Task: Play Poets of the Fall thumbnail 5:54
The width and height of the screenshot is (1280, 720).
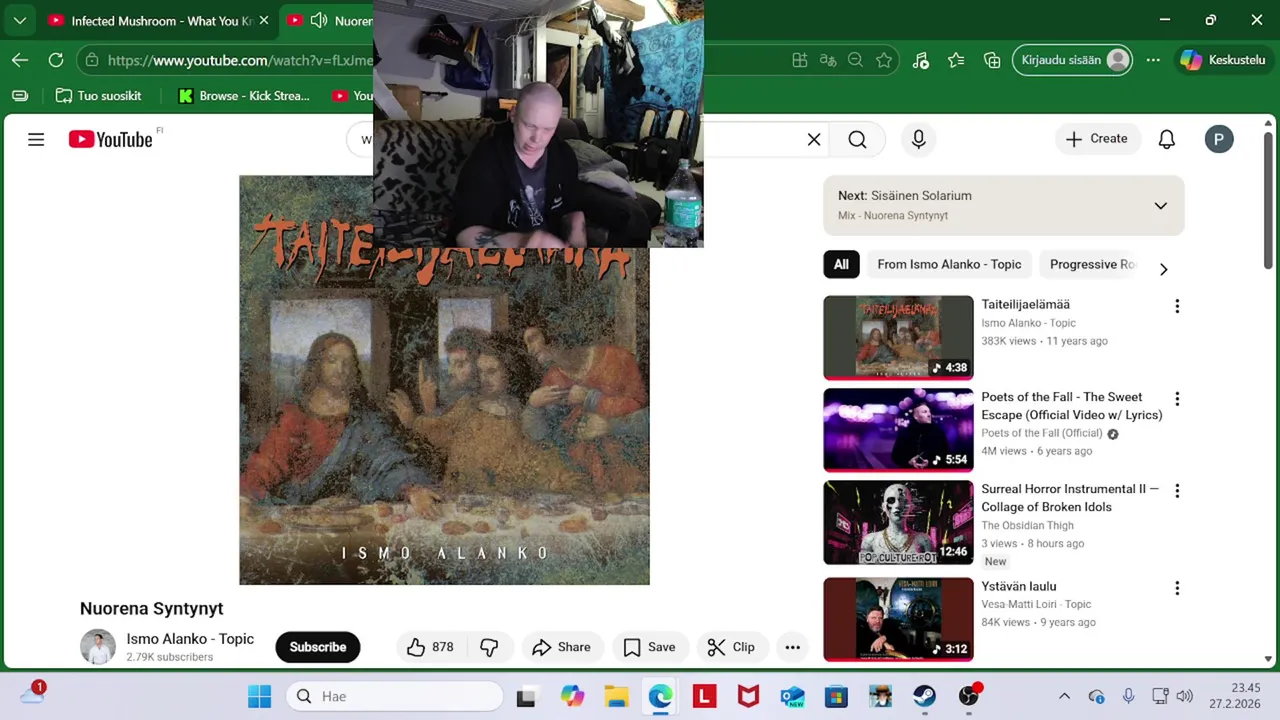Action: click(x=898, y=430)
